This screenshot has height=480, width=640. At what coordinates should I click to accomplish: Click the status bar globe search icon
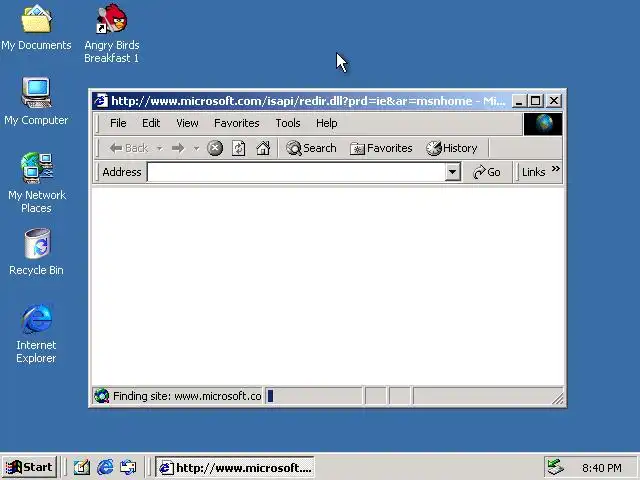coord(102,396)
